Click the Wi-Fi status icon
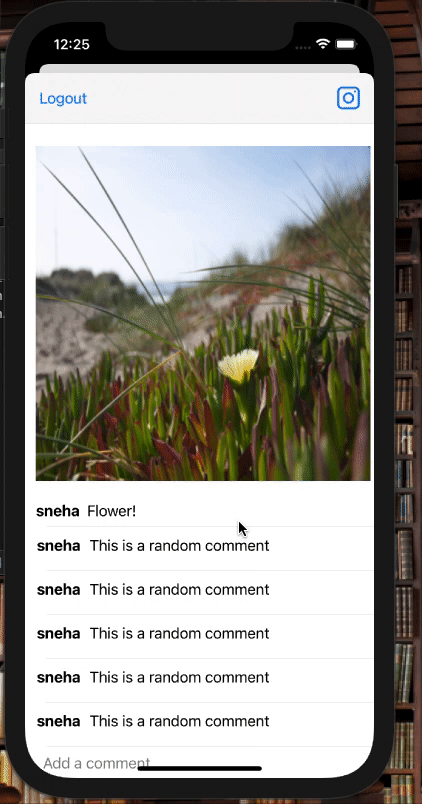 pos(323,44)
